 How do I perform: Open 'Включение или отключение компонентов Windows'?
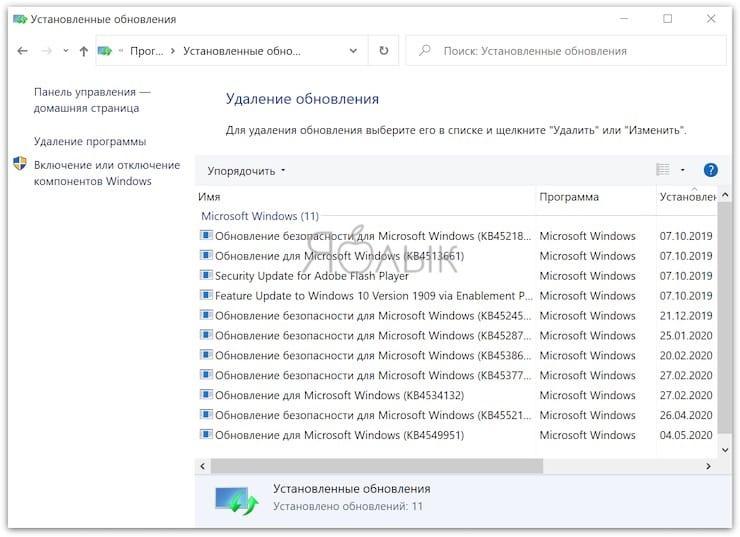click(107, 173)
